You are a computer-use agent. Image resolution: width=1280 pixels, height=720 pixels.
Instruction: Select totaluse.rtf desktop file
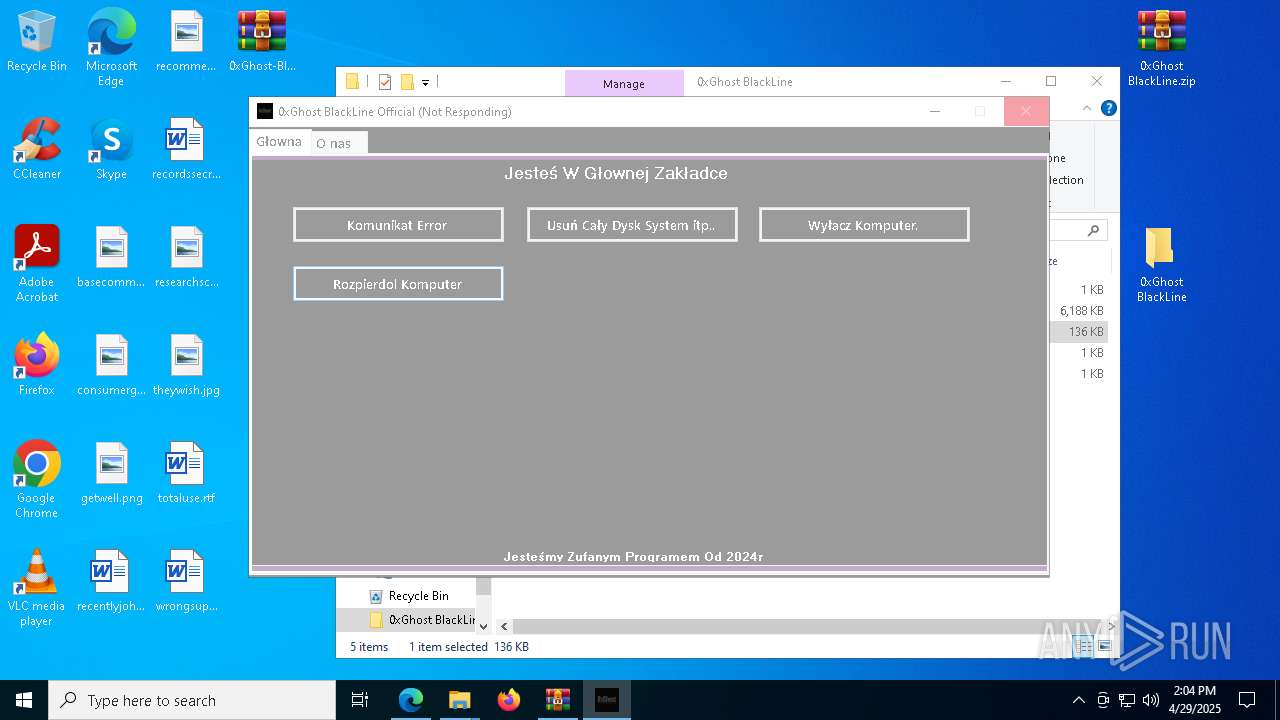point(186,473)
